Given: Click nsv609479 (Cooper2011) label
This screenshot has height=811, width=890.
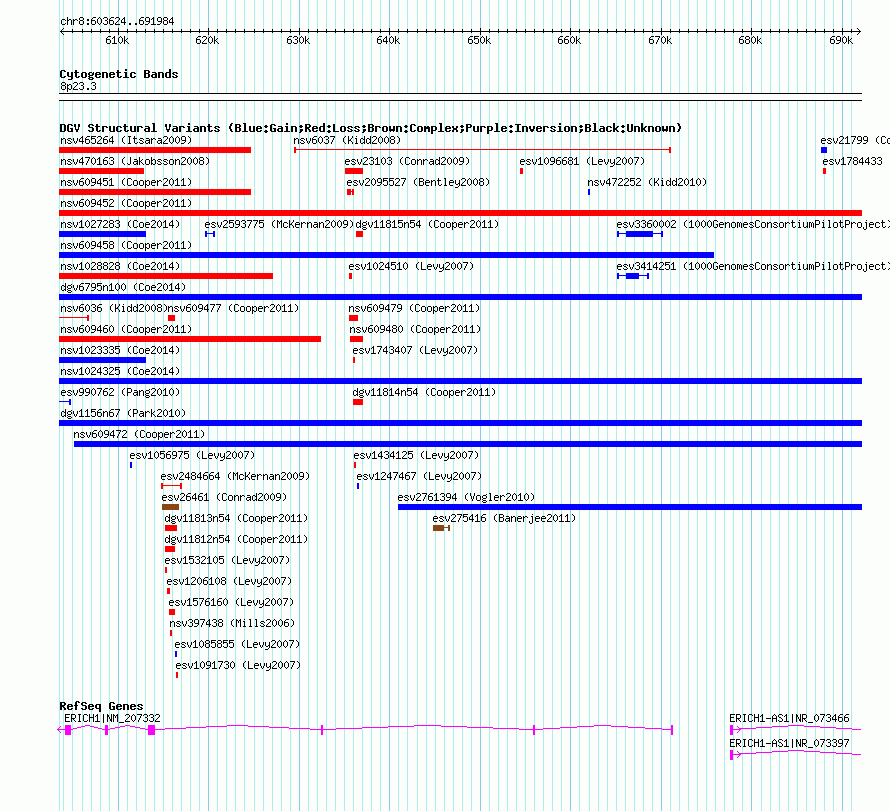Looking at the screenshot, I should click(x=414, y=308).
